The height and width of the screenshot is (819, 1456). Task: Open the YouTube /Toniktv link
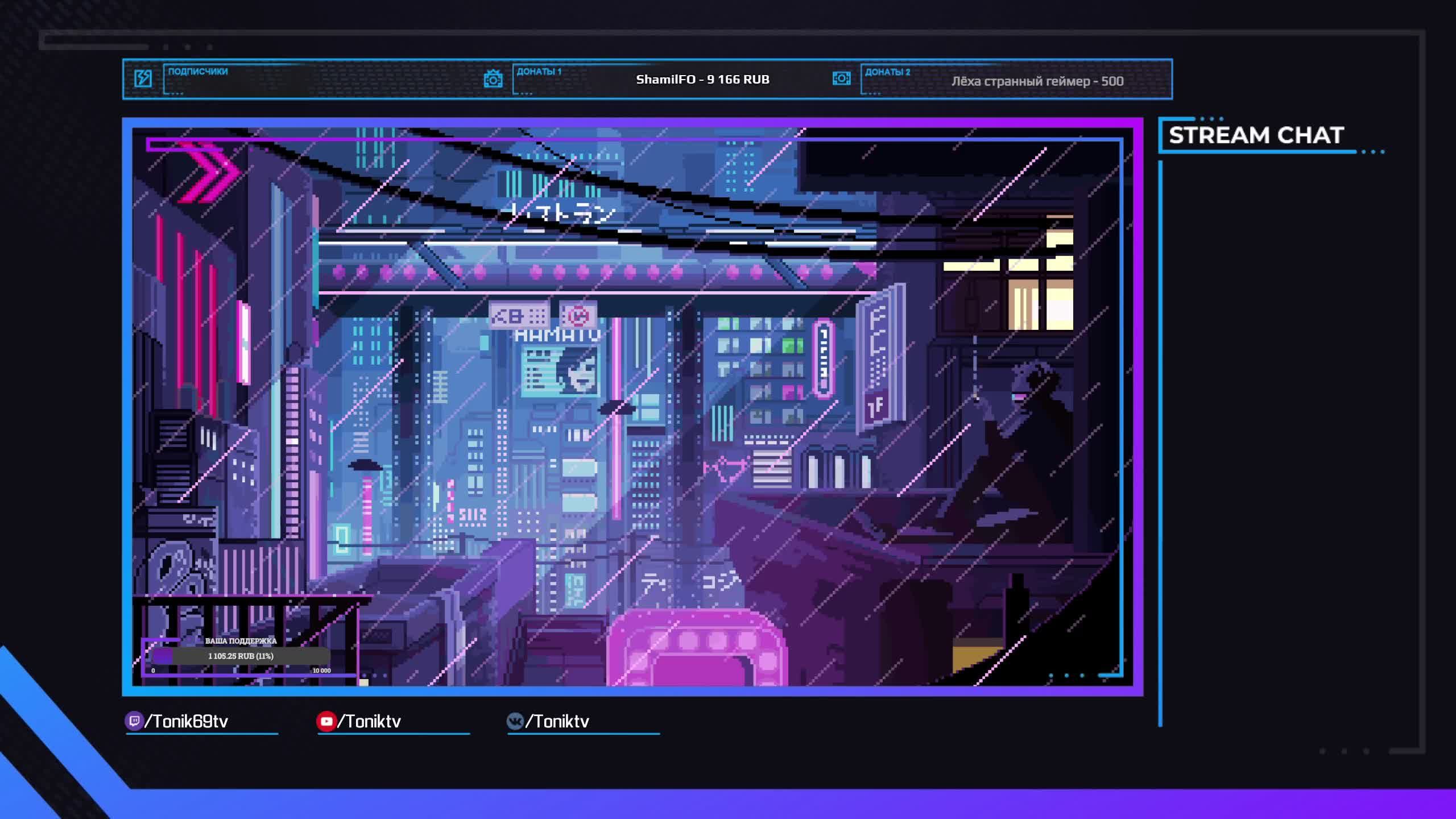(370, 721)
